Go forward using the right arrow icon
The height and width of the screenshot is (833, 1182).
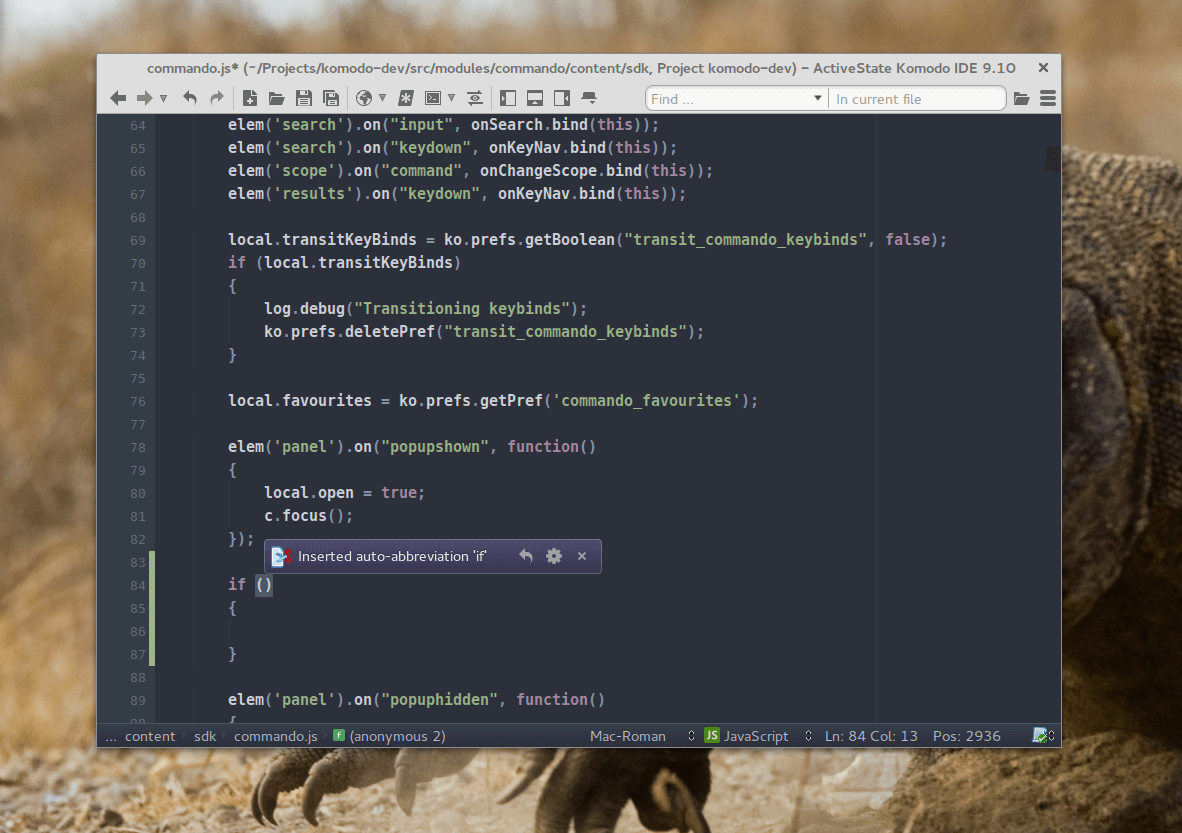[144, 98]
